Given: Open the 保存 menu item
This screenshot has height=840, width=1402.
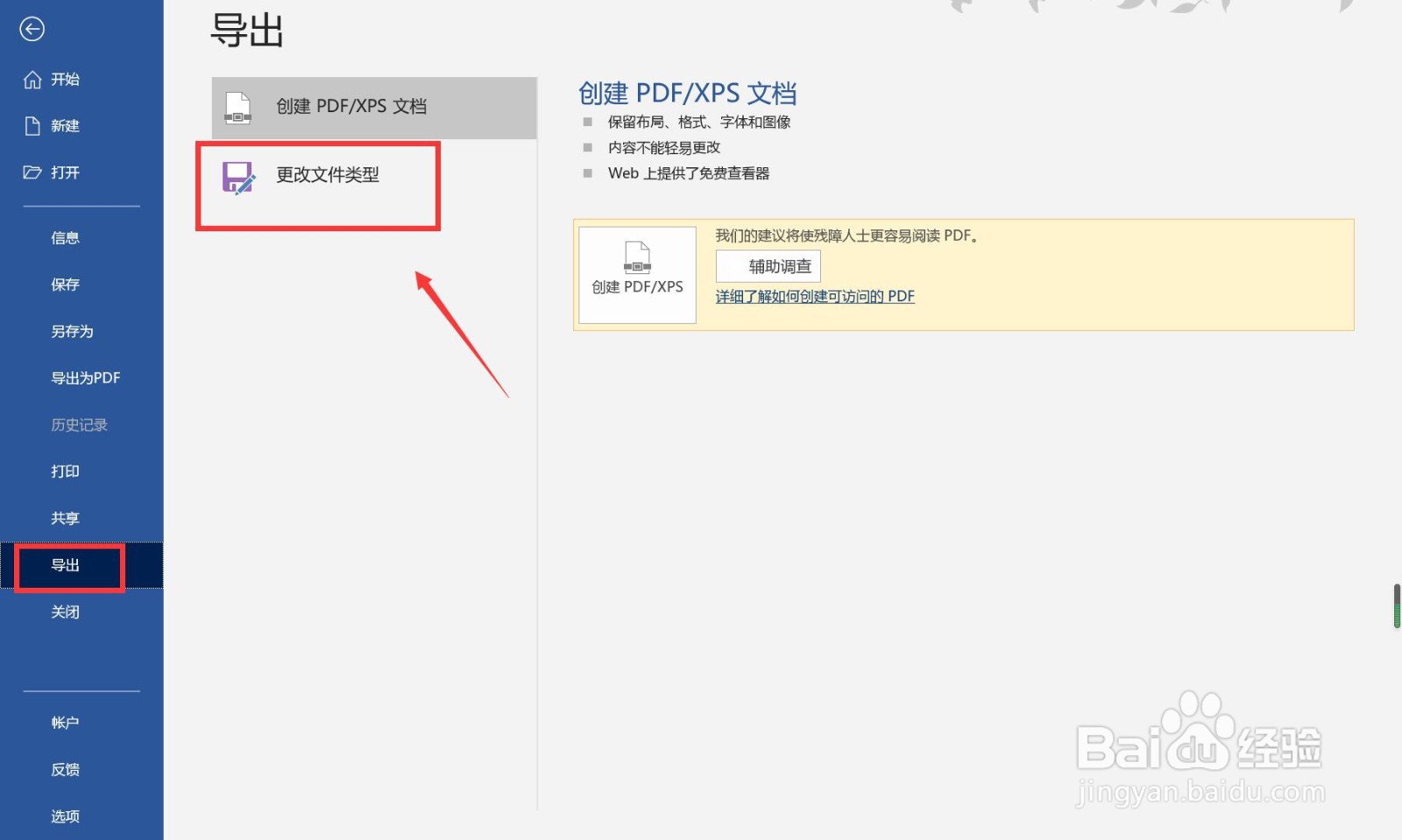Looking at the screenshot, I should point(66,284).
